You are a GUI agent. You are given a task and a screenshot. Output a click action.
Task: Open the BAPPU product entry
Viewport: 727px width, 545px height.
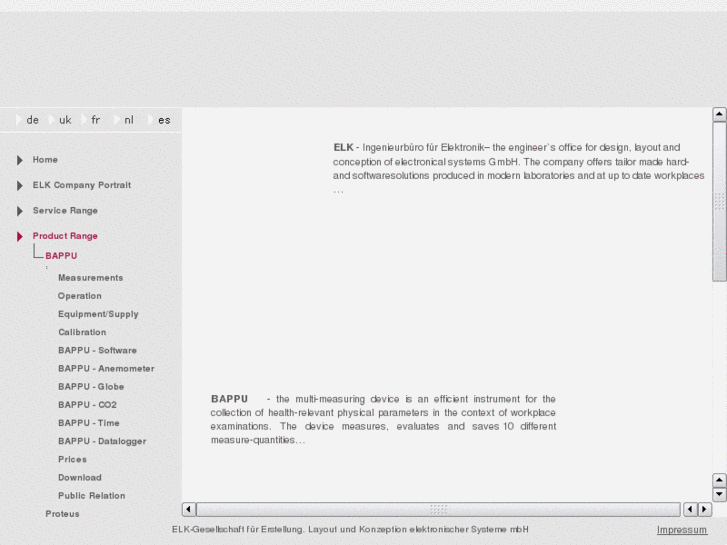(x=61, y=256)
